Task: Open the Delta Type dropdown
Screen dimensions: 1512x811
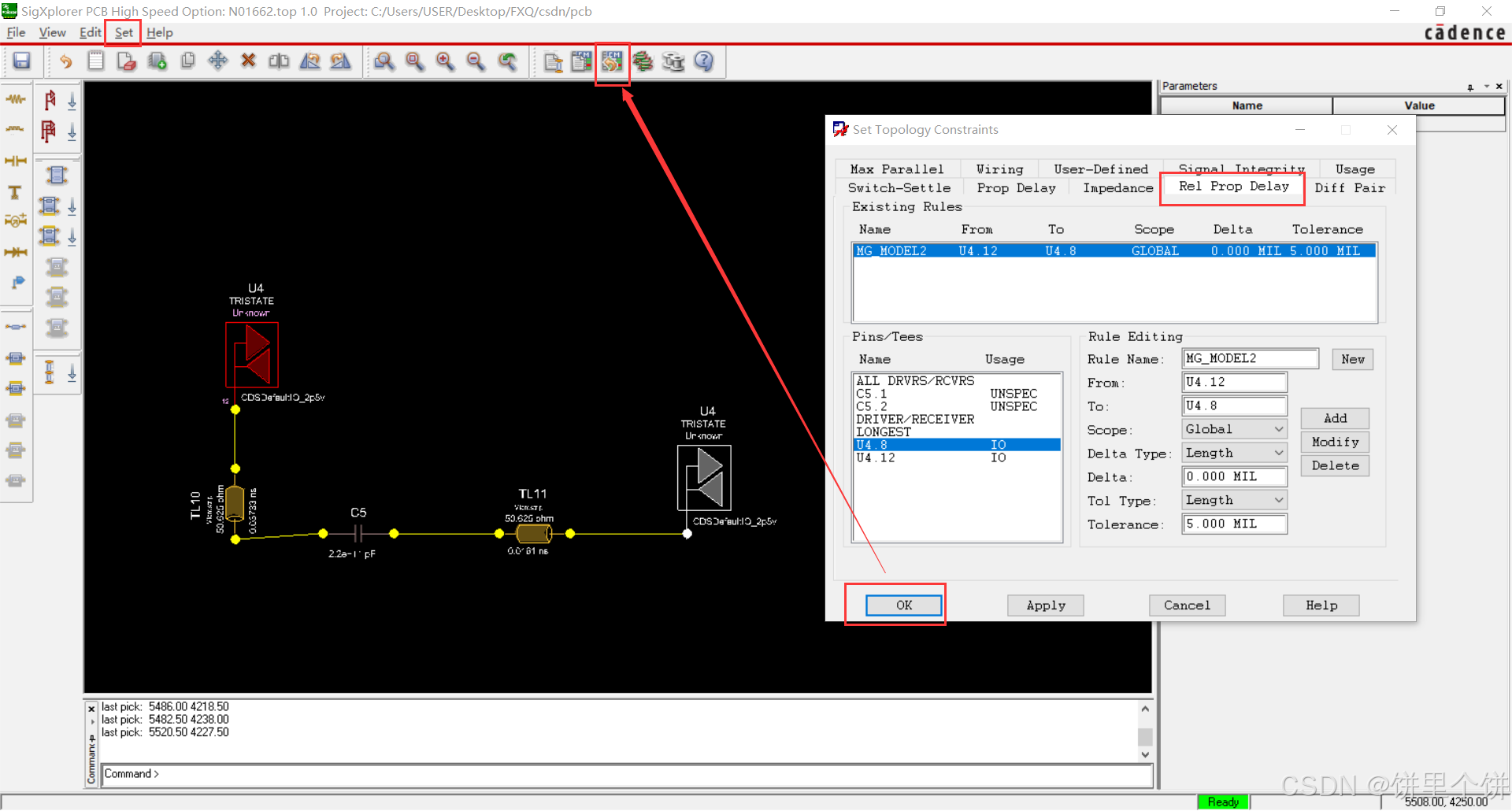Action: (x=1234, y=453)
